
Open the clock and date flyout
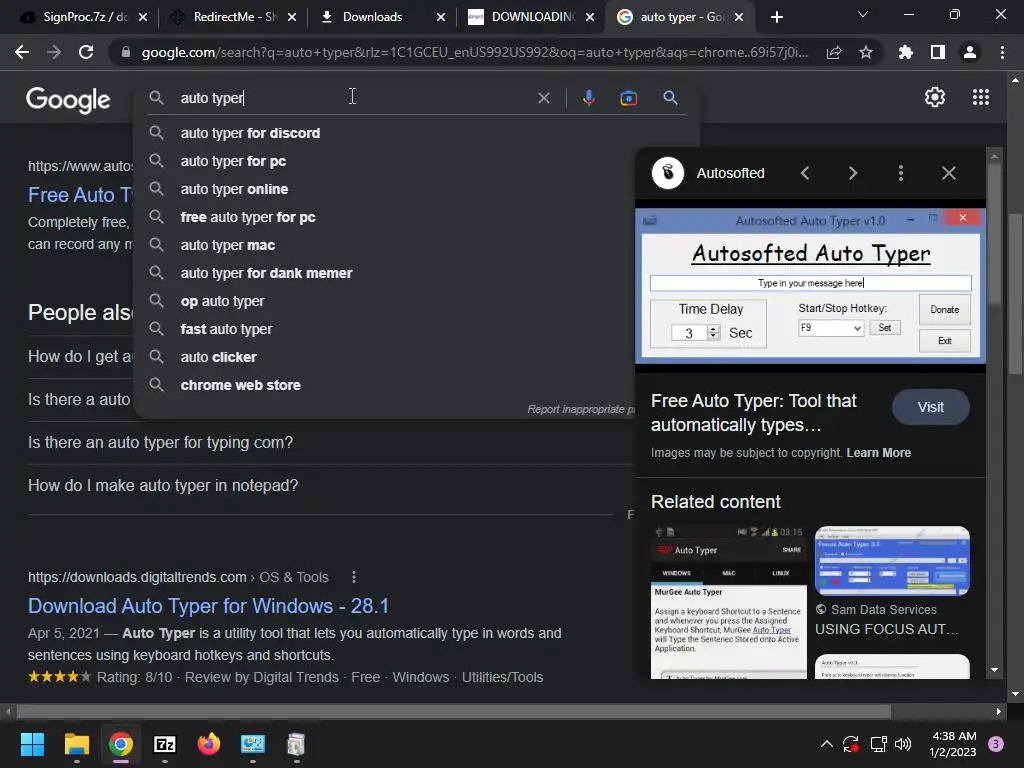pos(953,744)
